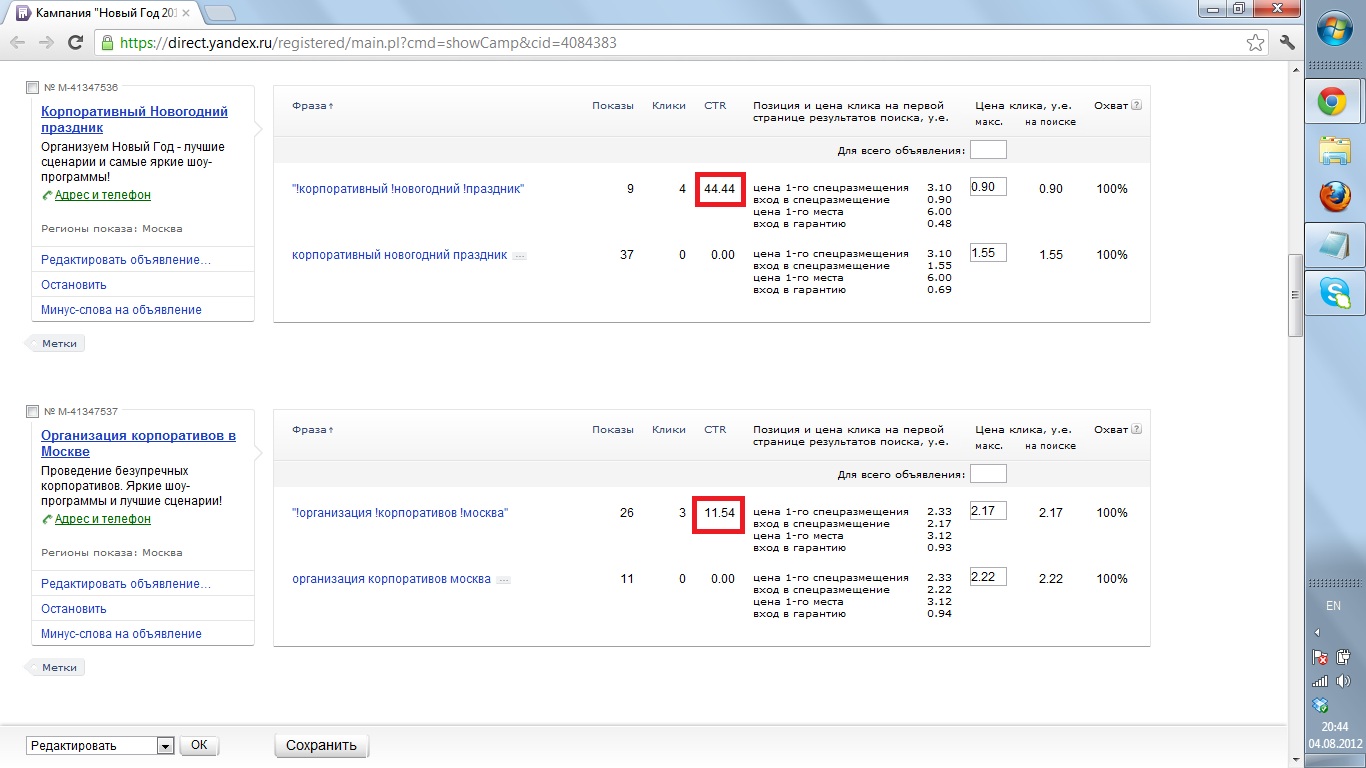Image resolution: width=1366 pixels, height=768 pixels.
Task: Choose "Остановить" for ad M-41347536
Action: point(74,285)
